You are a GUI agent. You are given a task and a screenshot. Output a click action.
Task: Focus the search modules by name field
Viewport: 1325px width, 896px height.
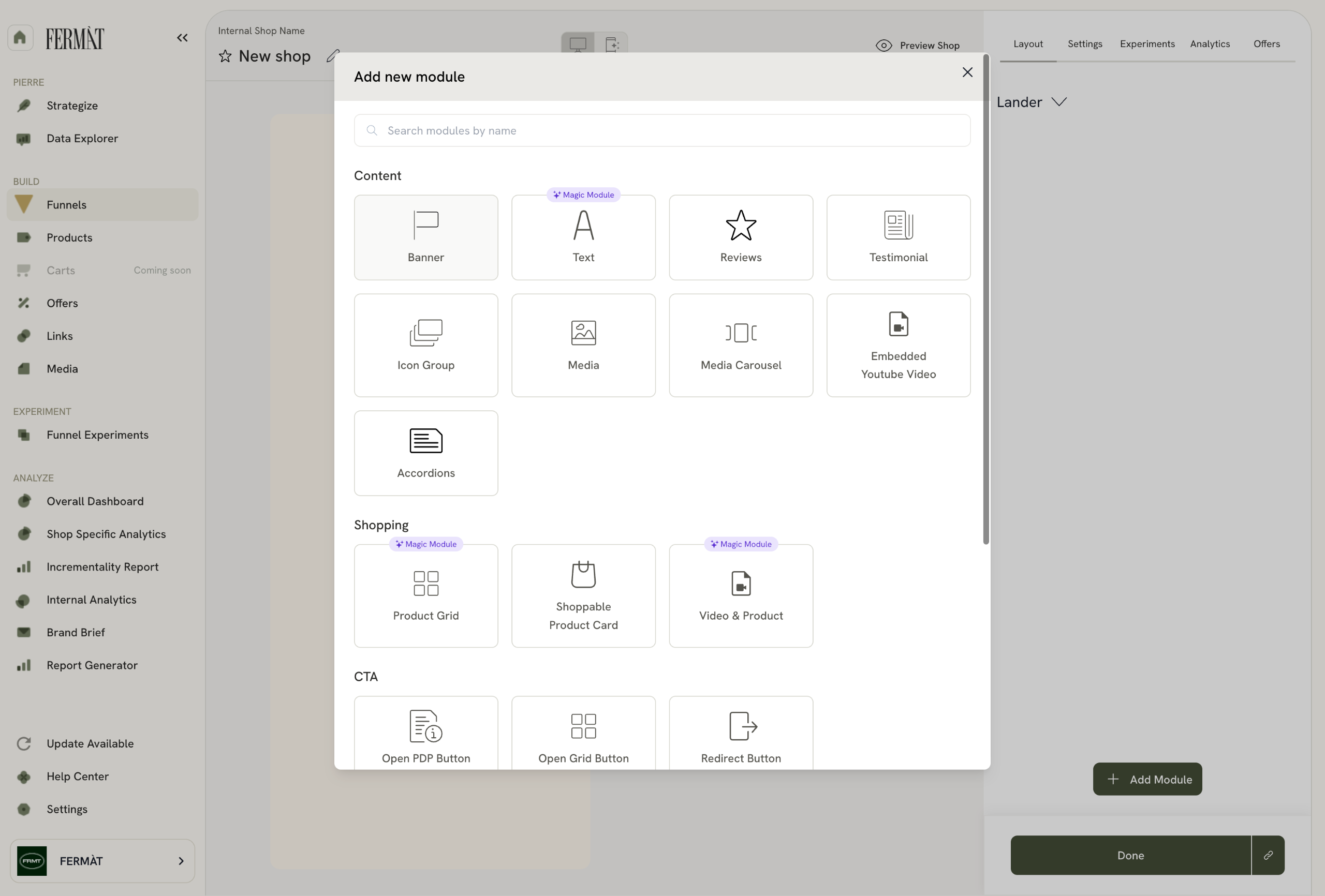661,130
